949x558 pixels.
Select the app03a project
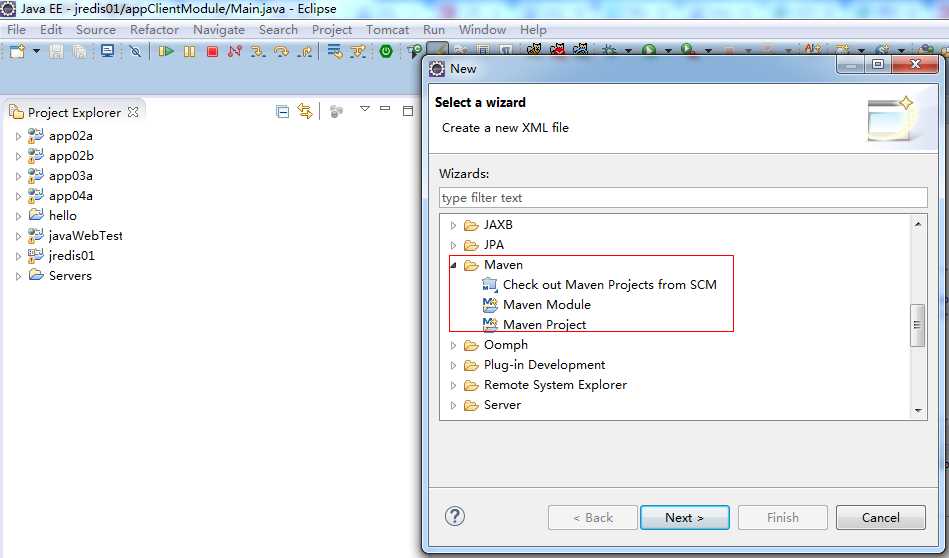tap(71, 176)
